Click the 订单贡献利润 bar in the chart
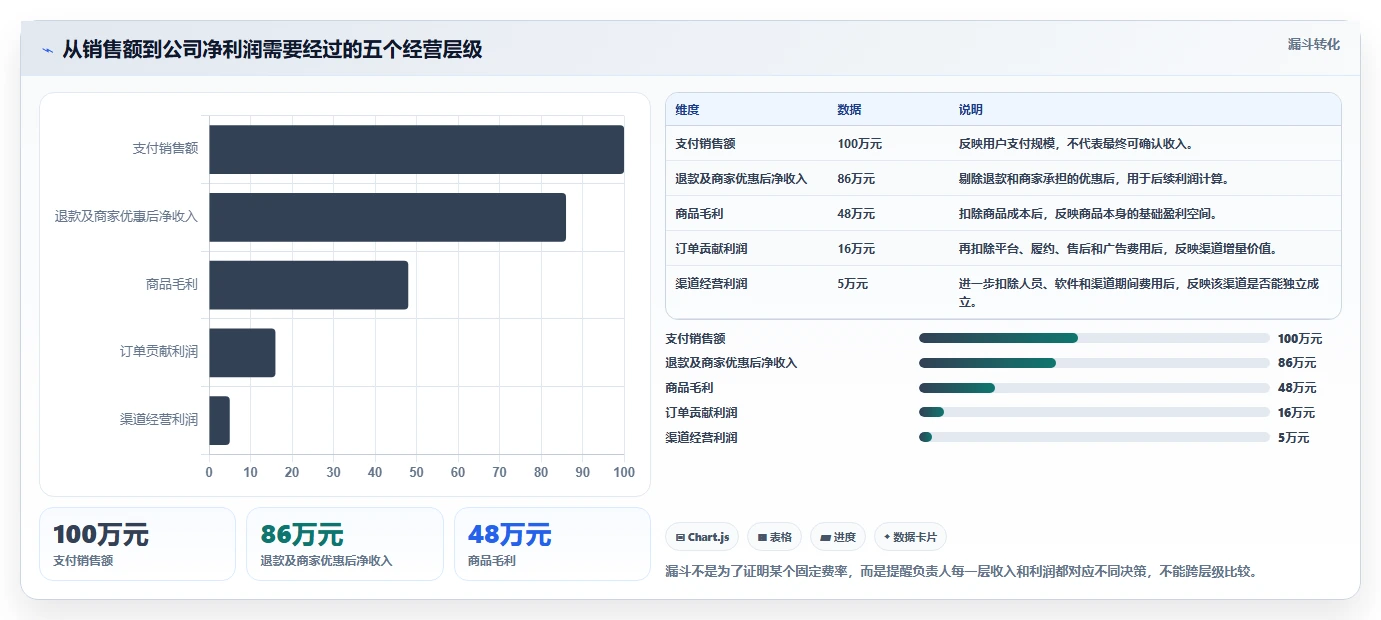 tap(242, 352)
